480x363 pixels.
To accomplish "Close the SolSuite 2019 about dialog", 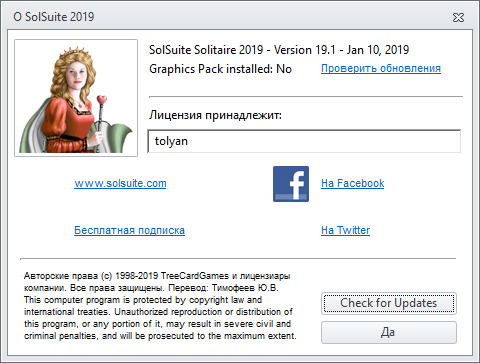I will 458,17.
